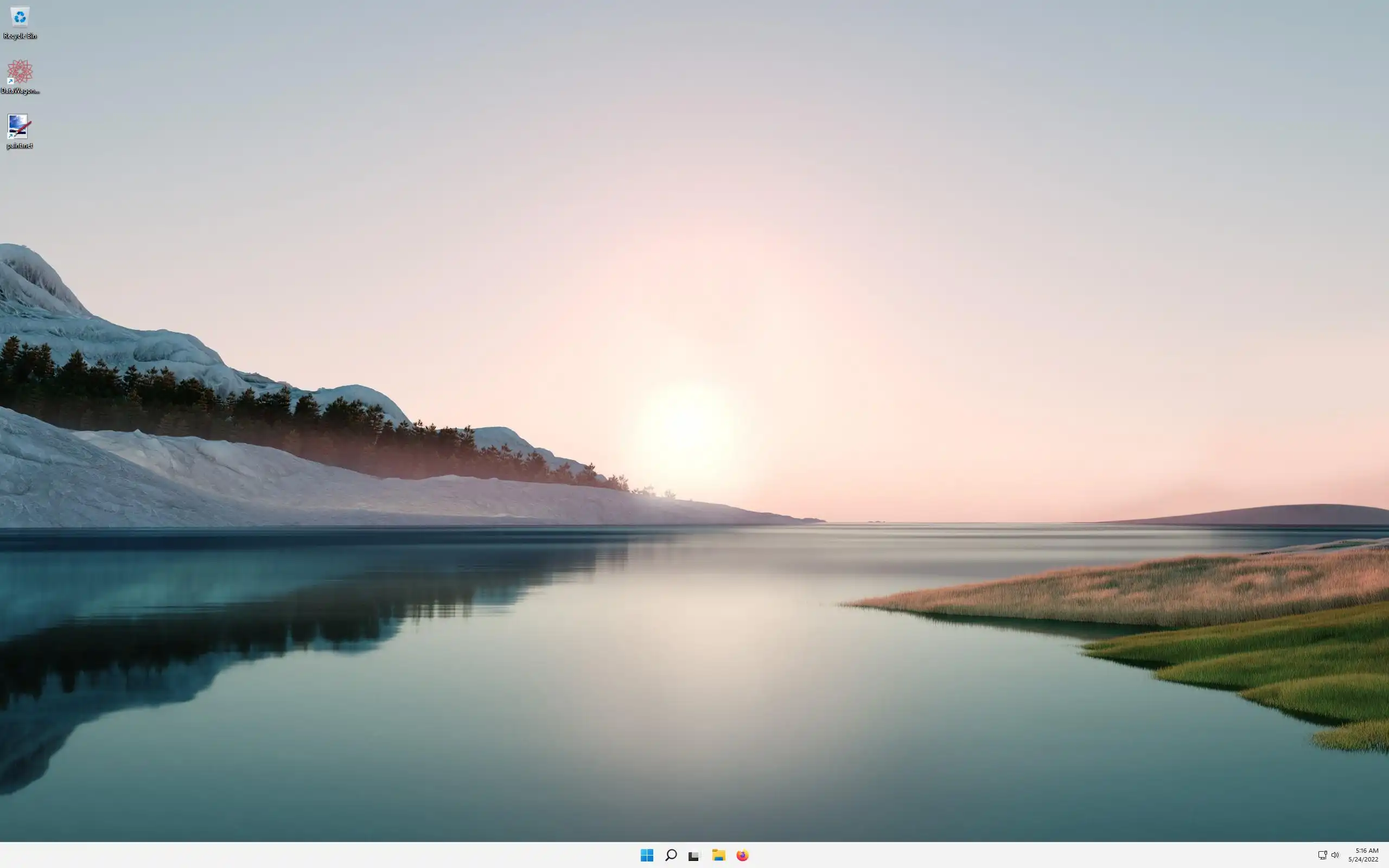1389x868 pixels.
Task: Launch File Explorer from taskbar
Action: point(718,855)
